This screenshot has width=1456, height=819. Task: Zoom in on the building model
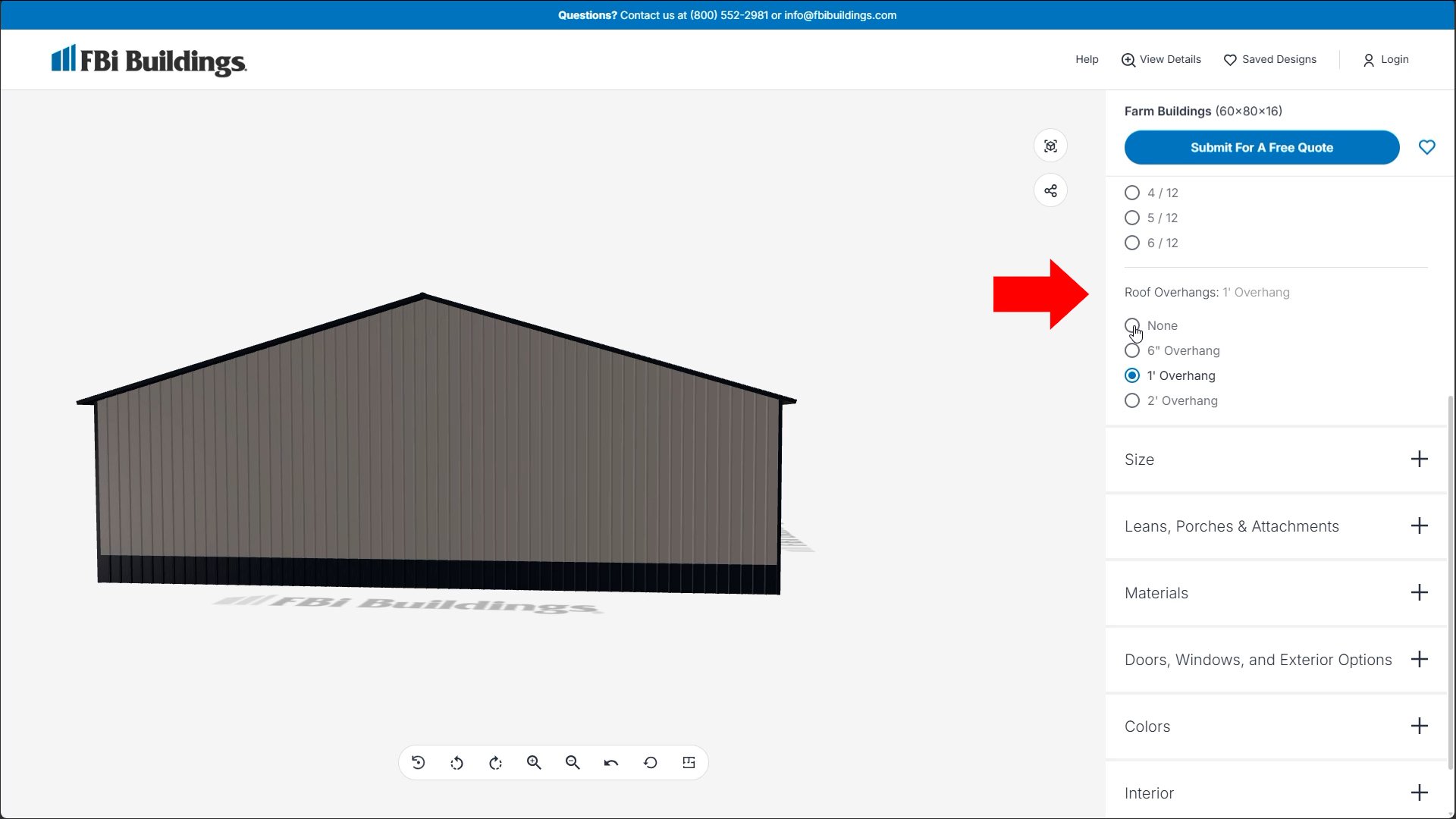pyautogui.click(x=534, y=763)
